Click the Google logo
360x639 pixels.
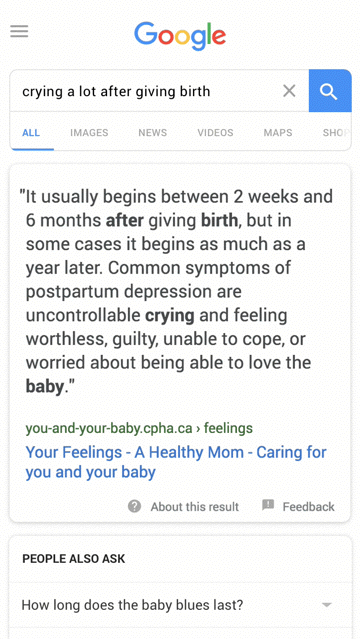coord(180,37)
